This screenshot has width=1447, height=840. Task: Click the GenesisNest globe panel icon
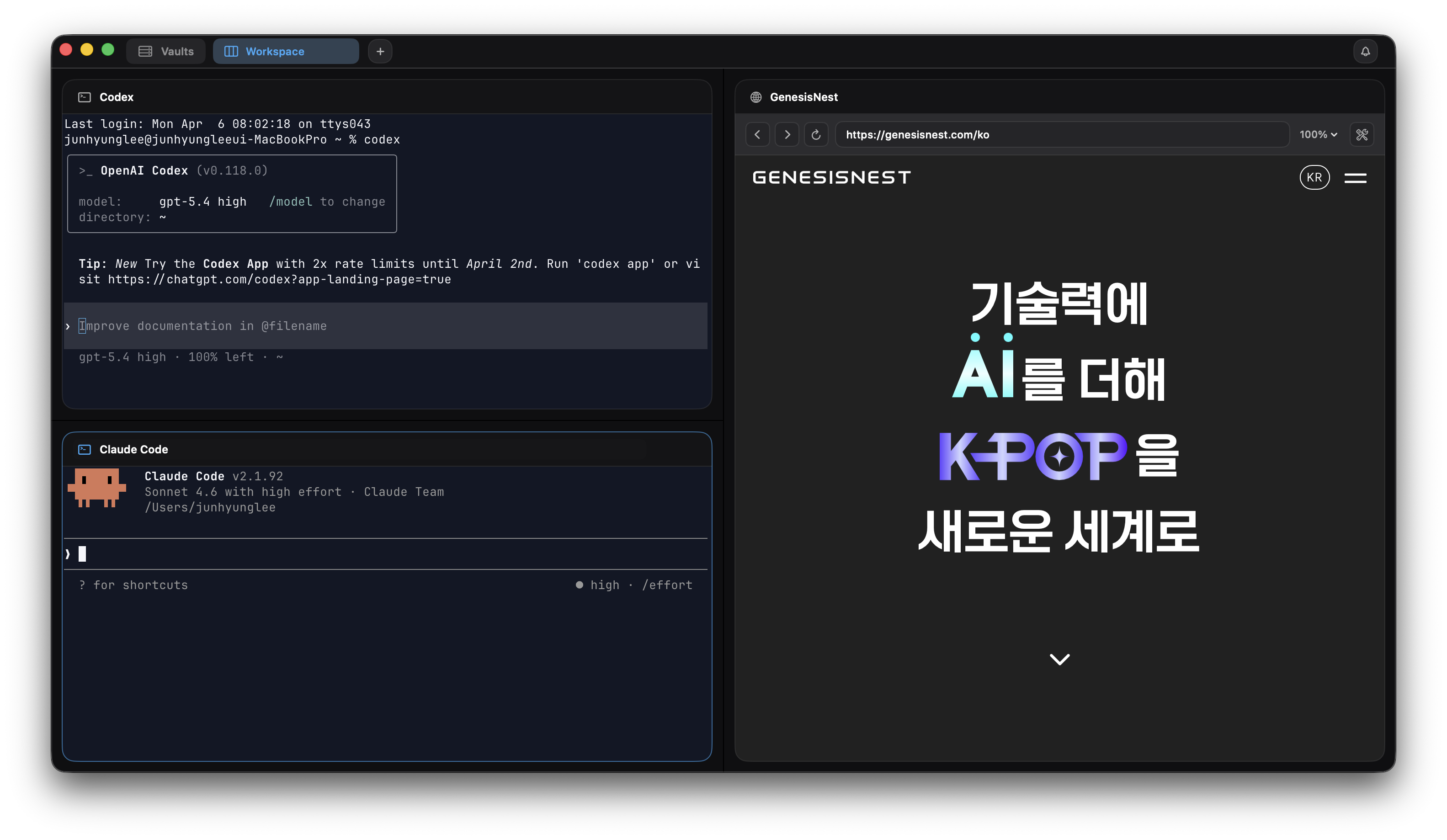755,97
